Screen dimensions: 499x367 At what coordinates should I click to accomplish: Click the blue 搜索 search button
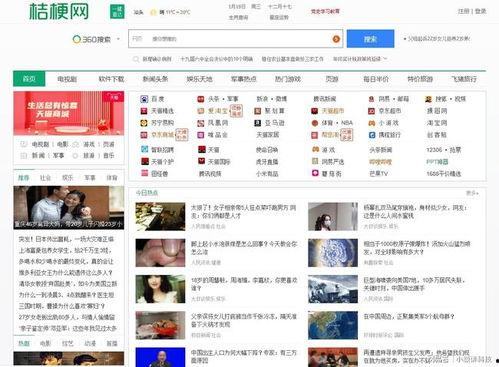pyautogui.click(x=370, y=39)
